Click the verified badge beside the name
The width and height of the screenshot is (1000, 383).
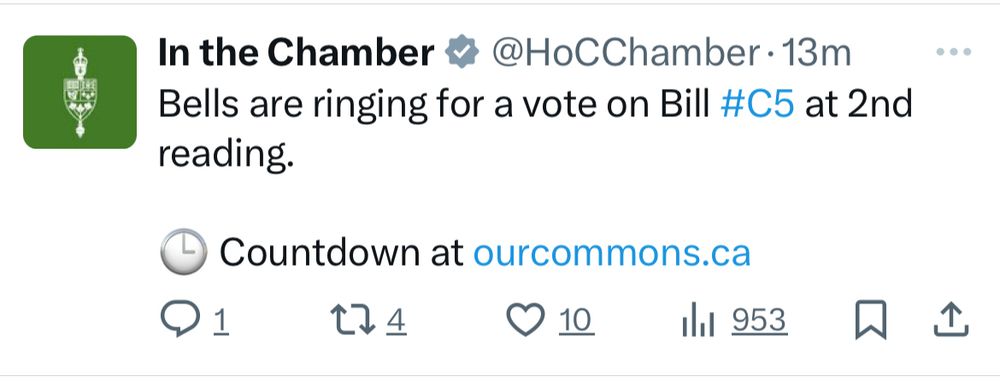coord(462,53)
